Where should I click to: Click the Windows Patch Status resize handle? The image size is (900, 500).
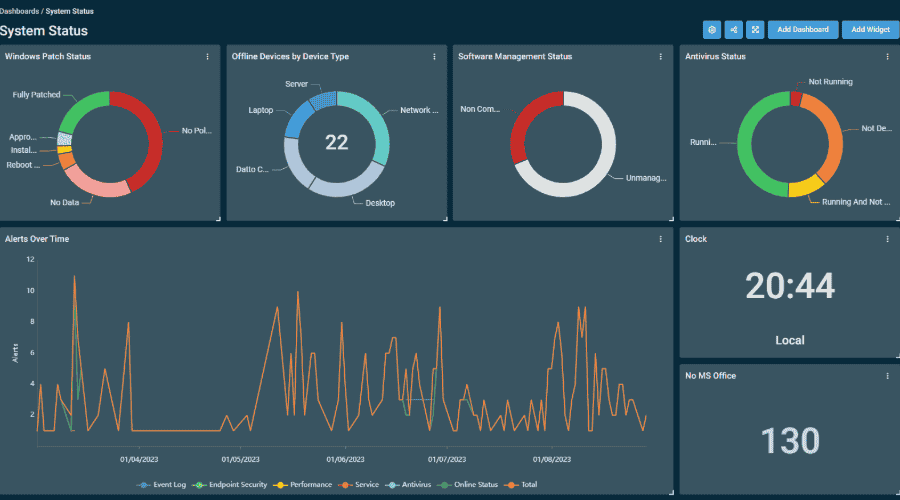tap(218, 219)
